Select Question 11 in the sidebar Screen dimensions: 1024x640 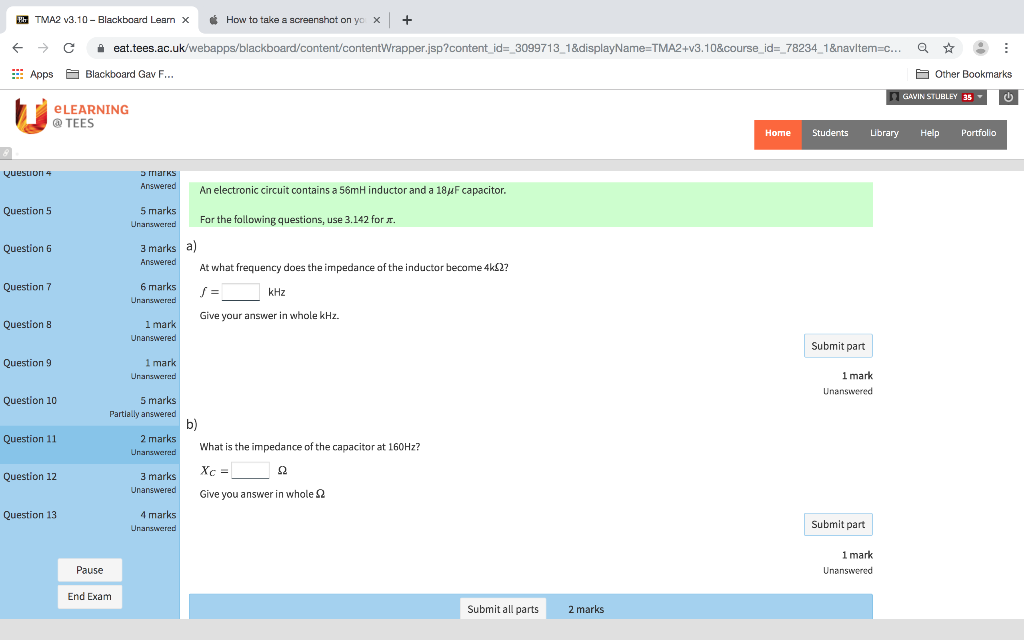tap(89, 445)
